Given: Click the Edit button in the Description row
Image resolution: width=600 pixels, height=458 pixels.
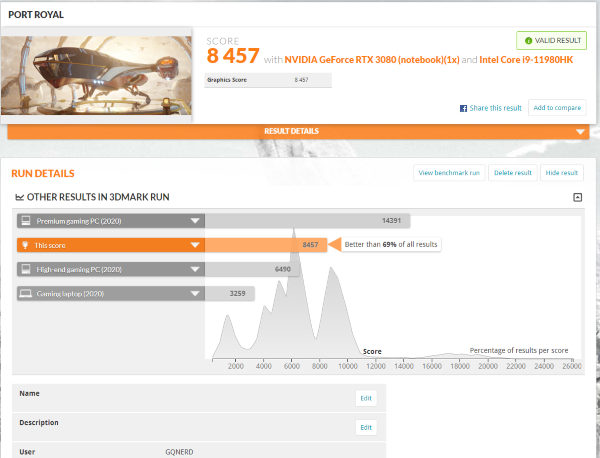Looking at the screenshot, I should coord(366,427).
